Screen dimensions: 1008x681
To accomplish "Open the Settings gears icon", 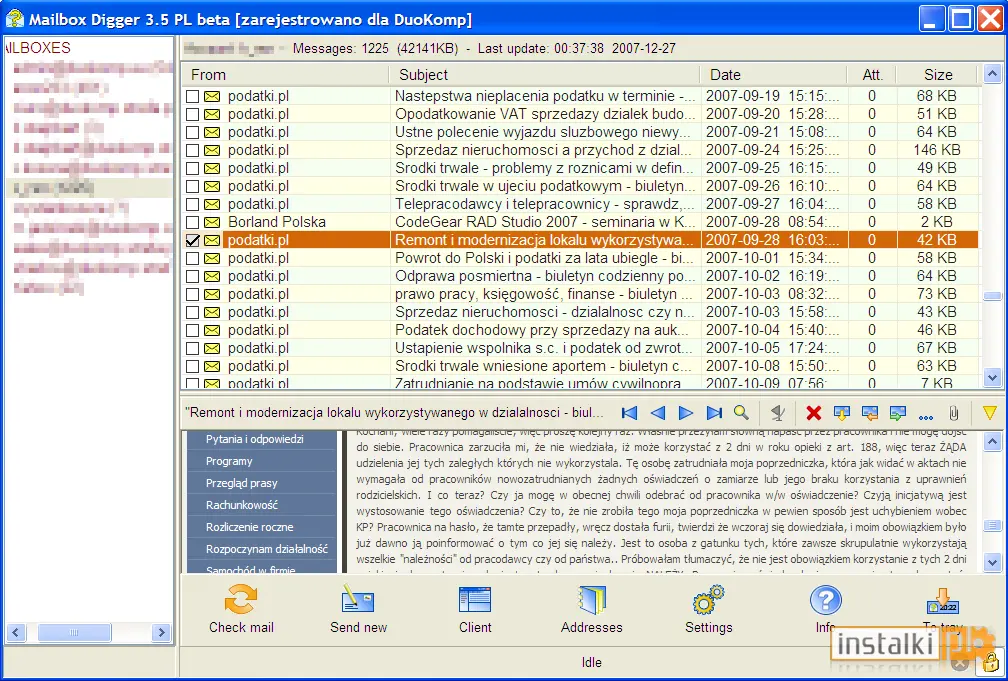I will [708, 608].
